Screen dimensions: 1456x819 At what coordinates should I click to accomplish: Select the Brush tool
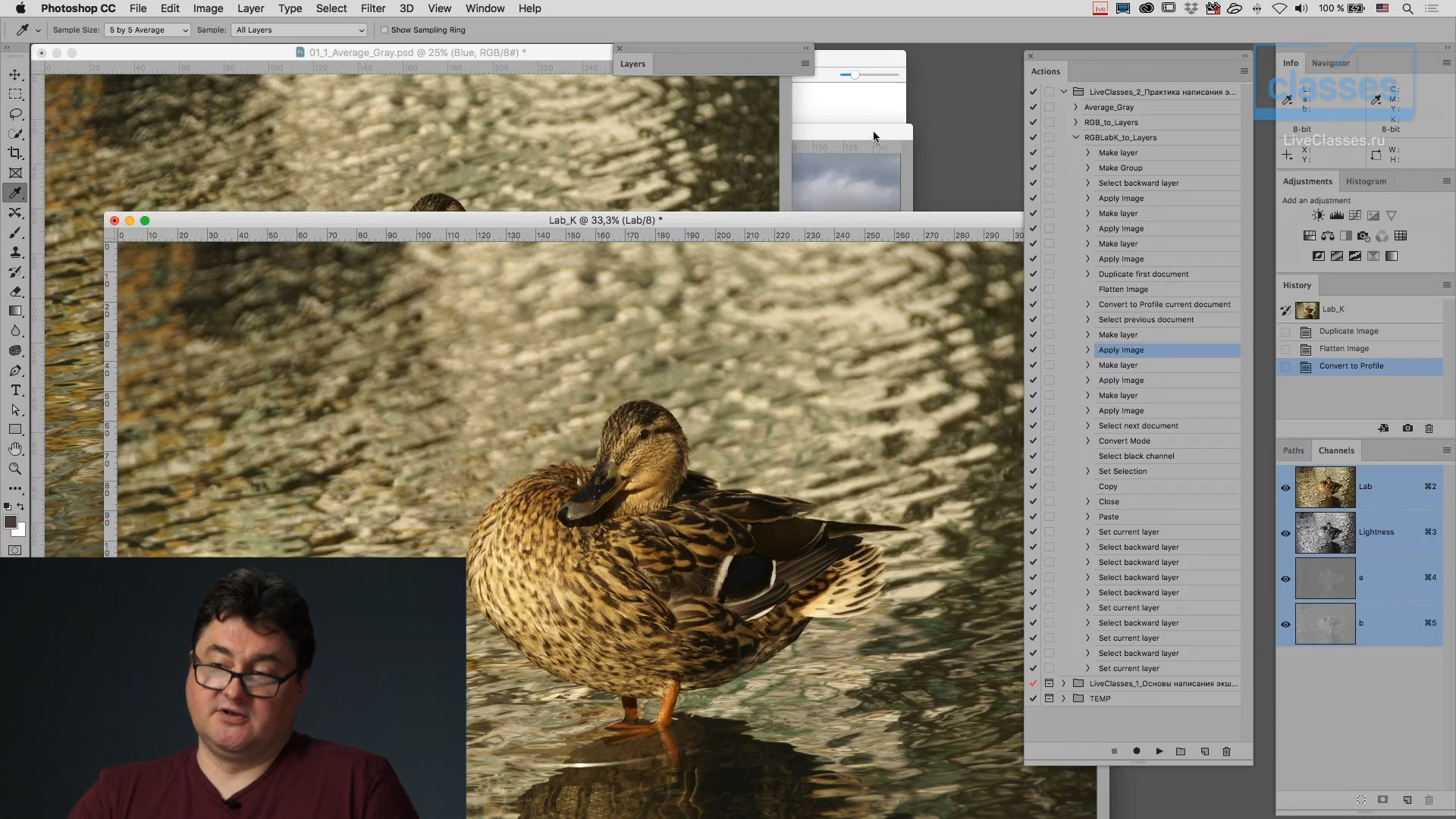(x=15, y=232)
